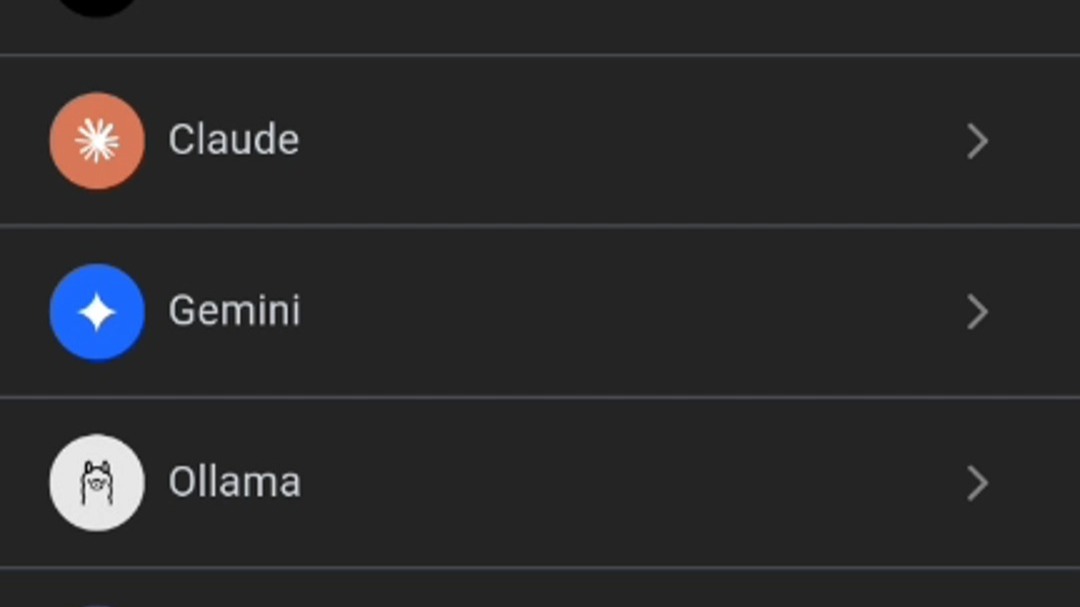Tap the four-point star inside Gemini's avatar
The height and width of the screenshot is (607, 1080).
97,313
